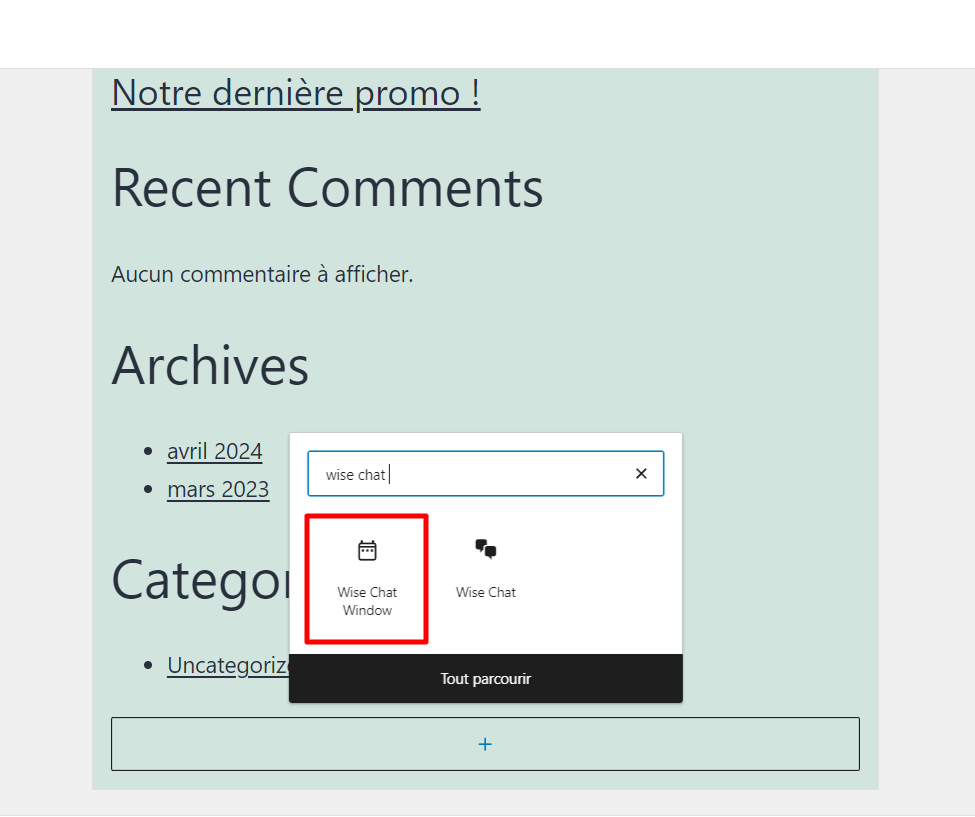Image resolution: width=975 pixels, height=817 pixels.
Task: Open the block inserter with the plus icon
Action: point(485,744)
